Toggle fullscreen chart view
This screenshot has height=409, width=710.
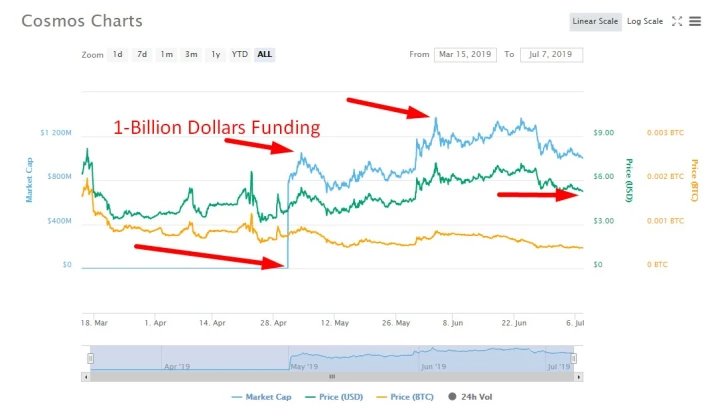676,21
